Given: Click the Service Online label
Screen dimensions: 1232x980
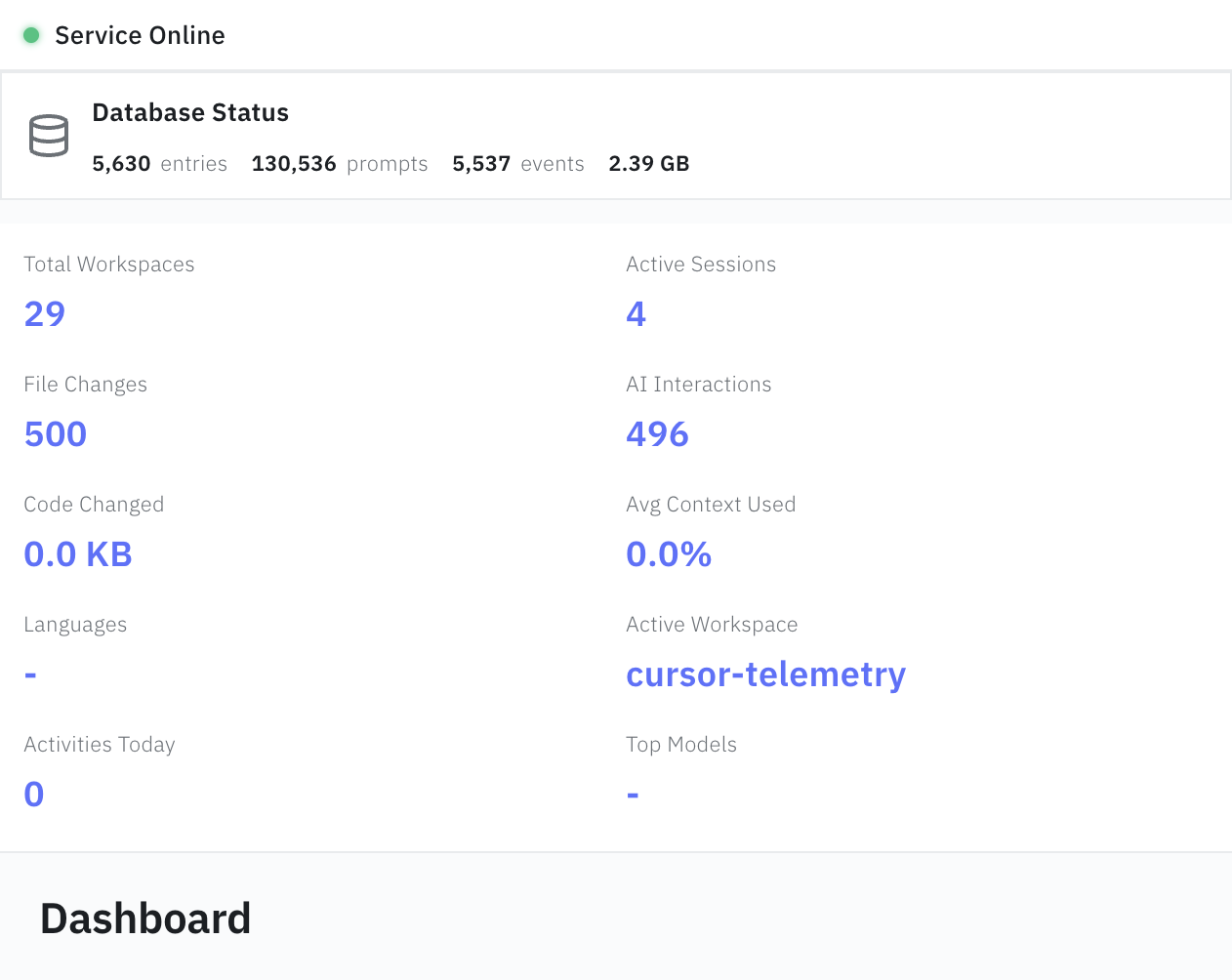Looking at the screenshot, I should point(140,34).
